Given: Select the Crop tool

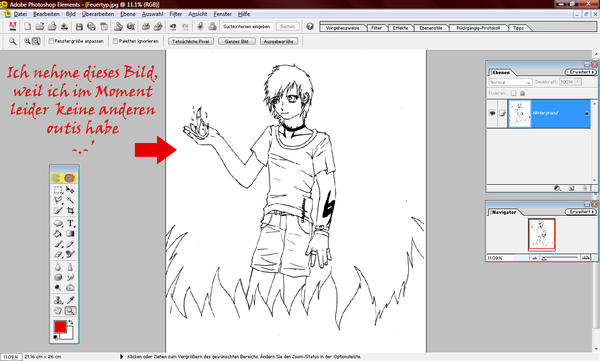Looking at the screenshot, I should [x=70, y=211].
